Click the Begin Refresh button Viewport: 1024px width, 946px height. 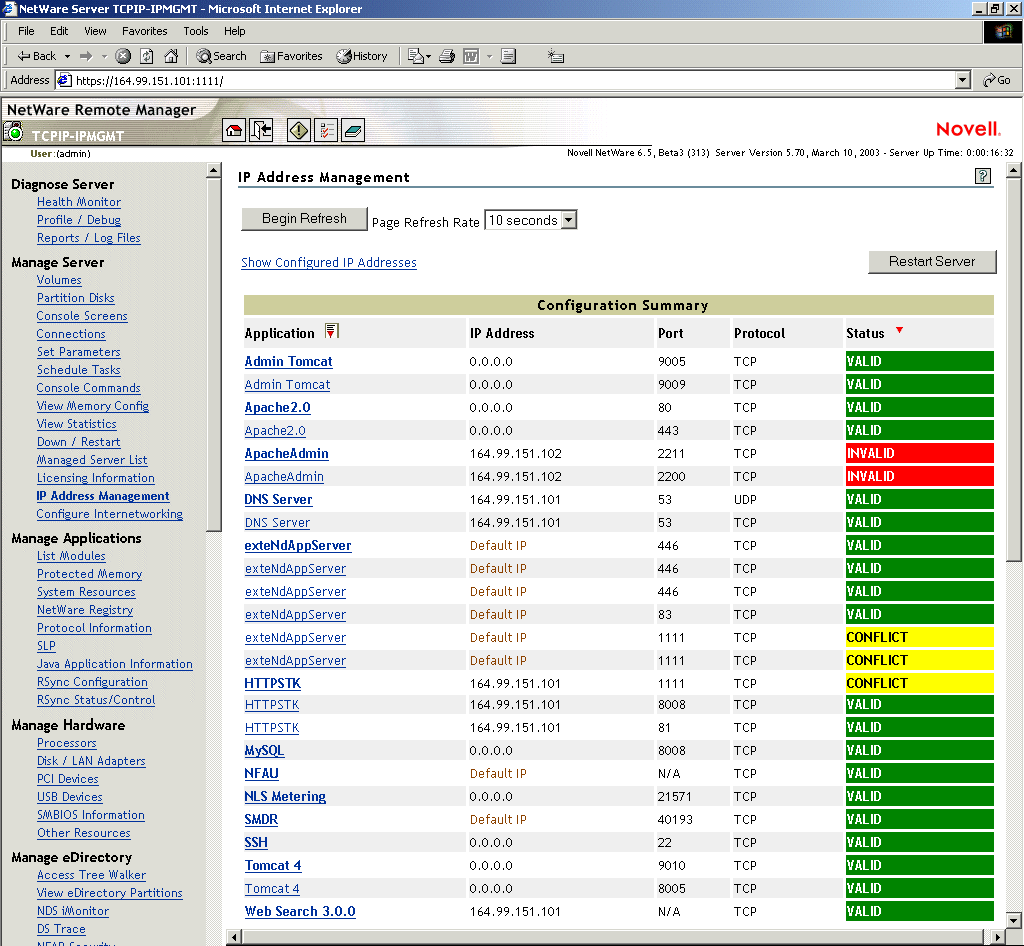pos(304,219)
